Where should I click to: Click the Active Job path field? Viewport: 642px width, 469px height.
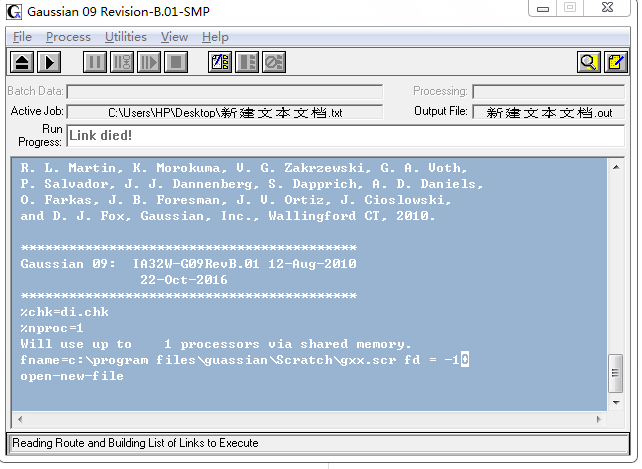(x=225, y=112)
